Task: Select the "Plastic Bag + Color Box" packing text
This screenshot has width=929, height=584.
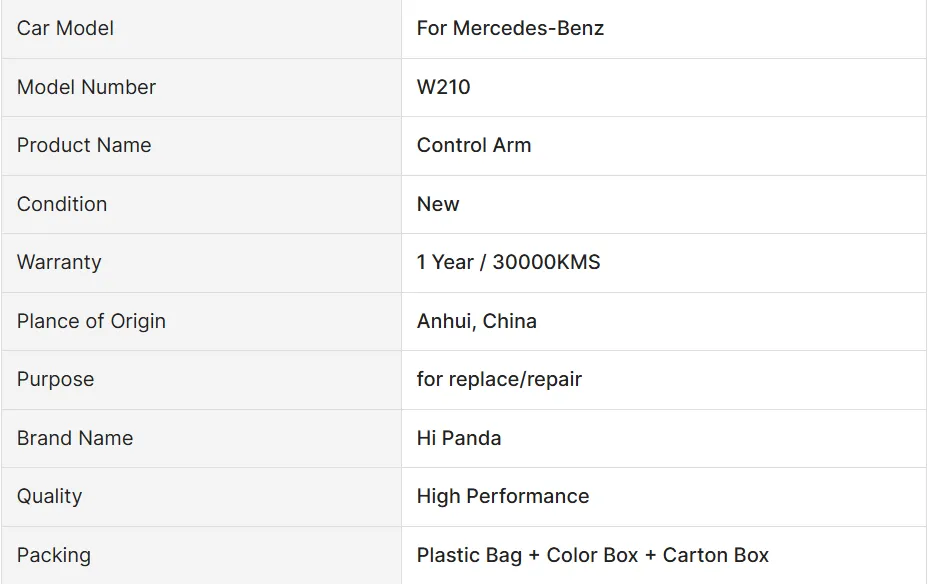Action: (527, 555)
